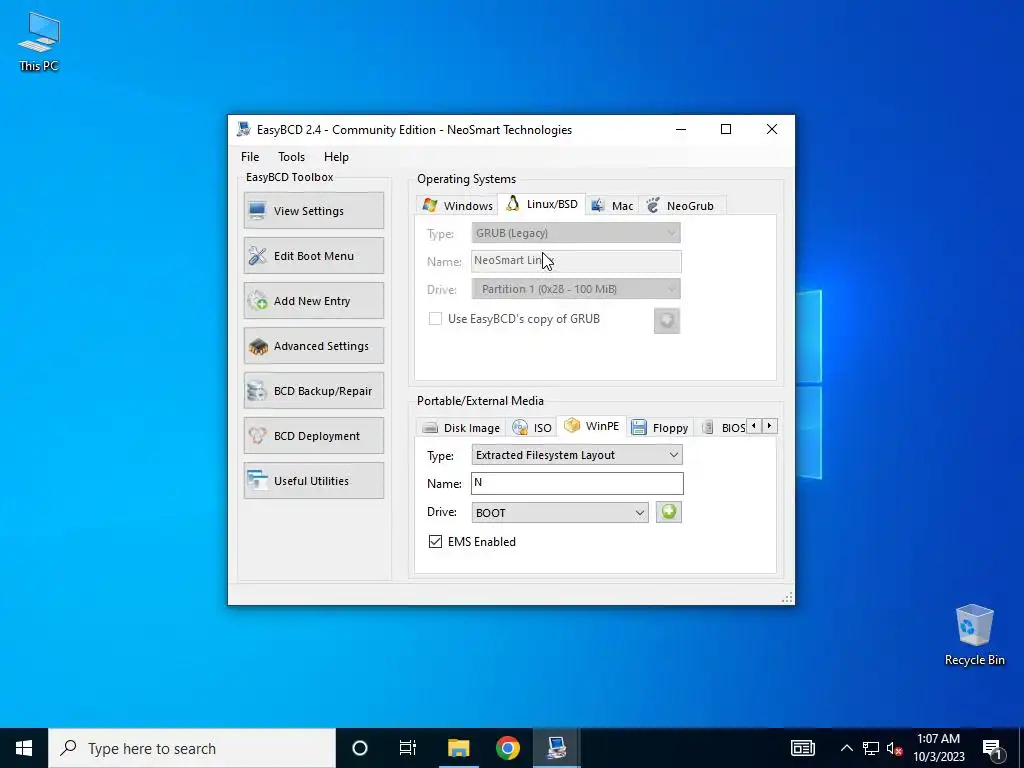Expand the GRUB (Legacy) type dropdown
Screen dimensions: 1024x768
576,233
